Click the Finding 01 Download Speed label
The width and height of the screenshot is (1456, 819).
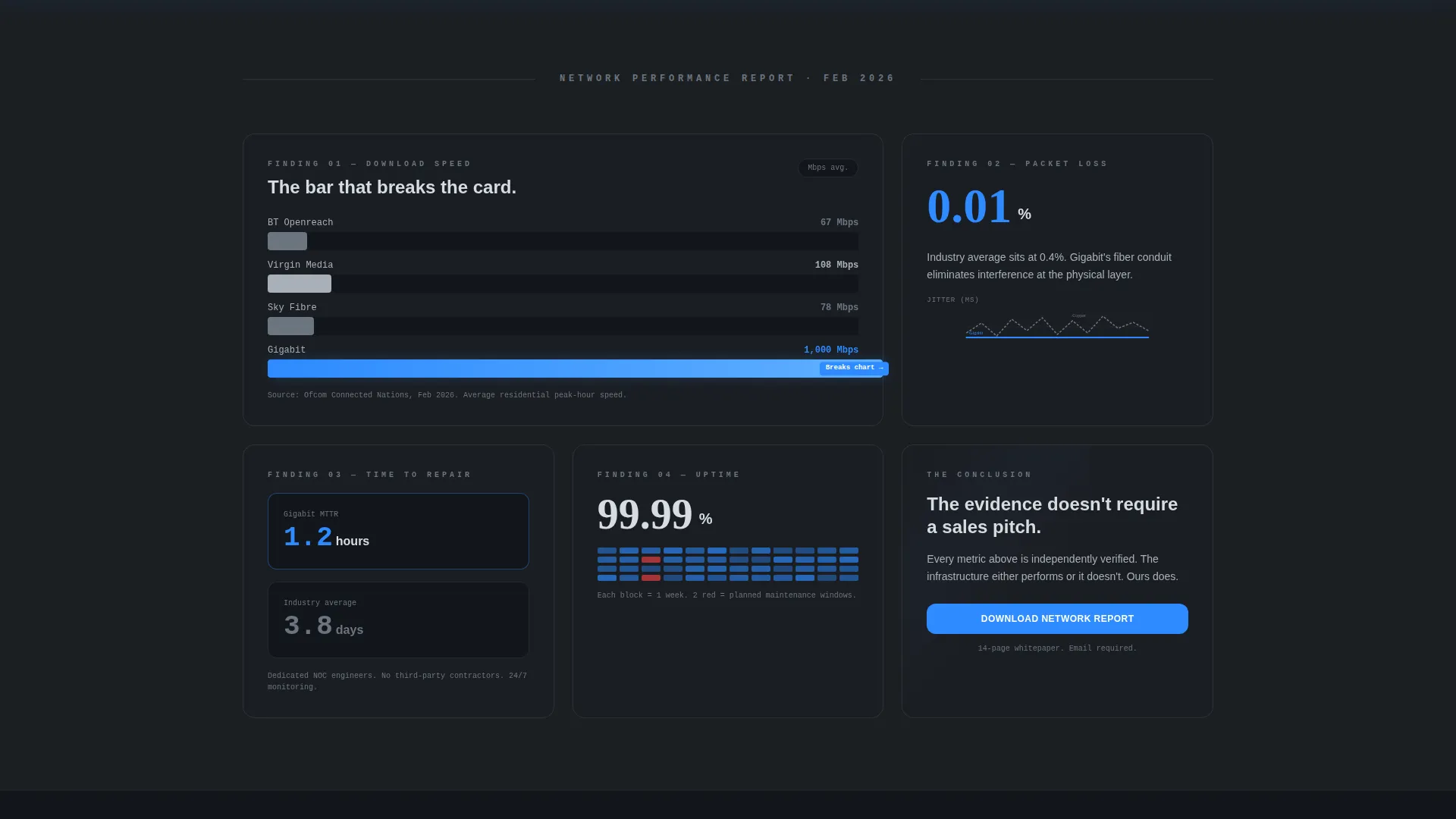[369, 164]
